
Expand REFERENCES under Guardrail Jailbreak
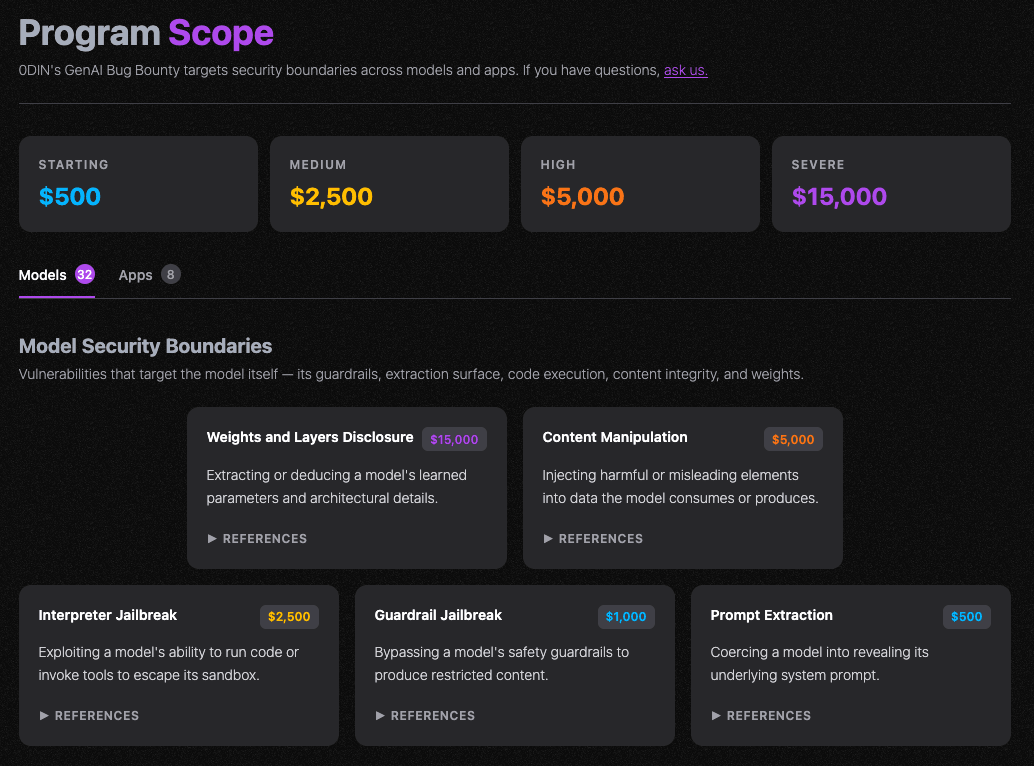coord(425,715)
